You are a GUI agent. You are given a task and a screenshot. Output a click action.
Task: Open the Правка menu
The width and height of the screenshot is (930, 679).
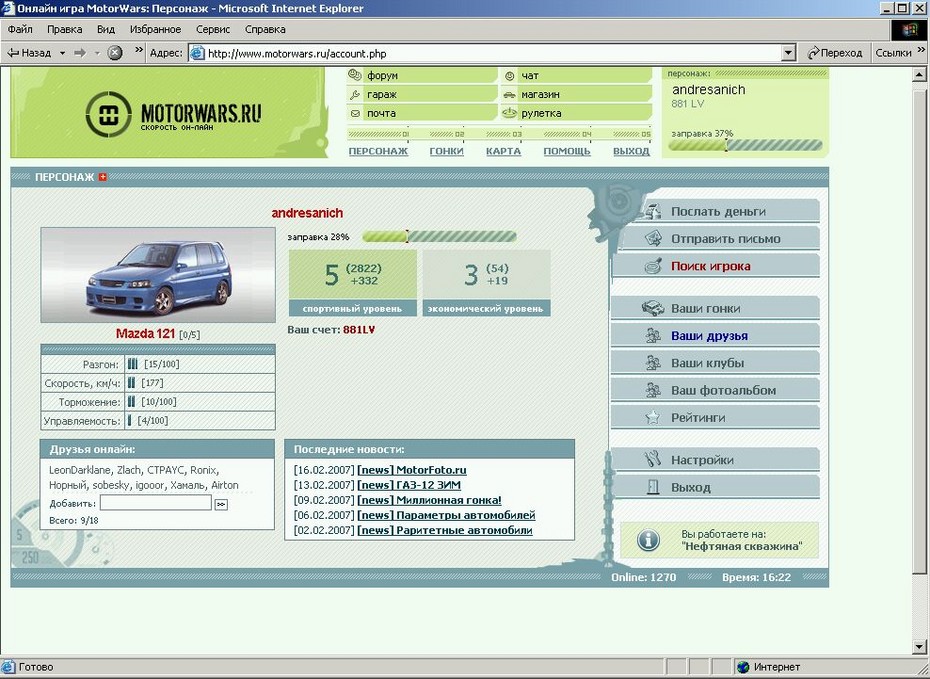click(x=65, y=29)
